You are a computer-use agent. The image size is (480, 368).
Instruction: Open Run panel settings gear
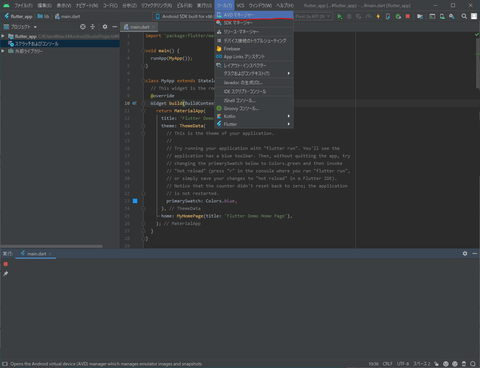[x=465, y=254]
